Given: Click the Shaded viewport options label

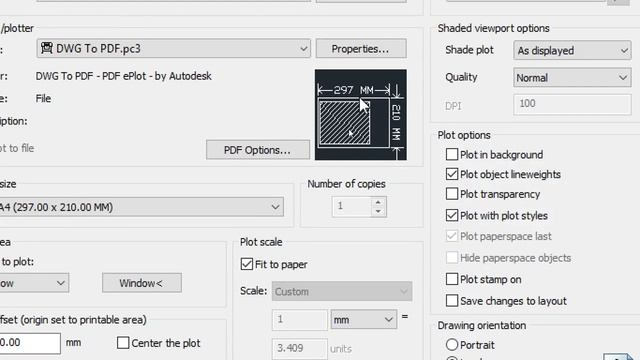Looking at the screenshot, I should (x=493, y=28).
